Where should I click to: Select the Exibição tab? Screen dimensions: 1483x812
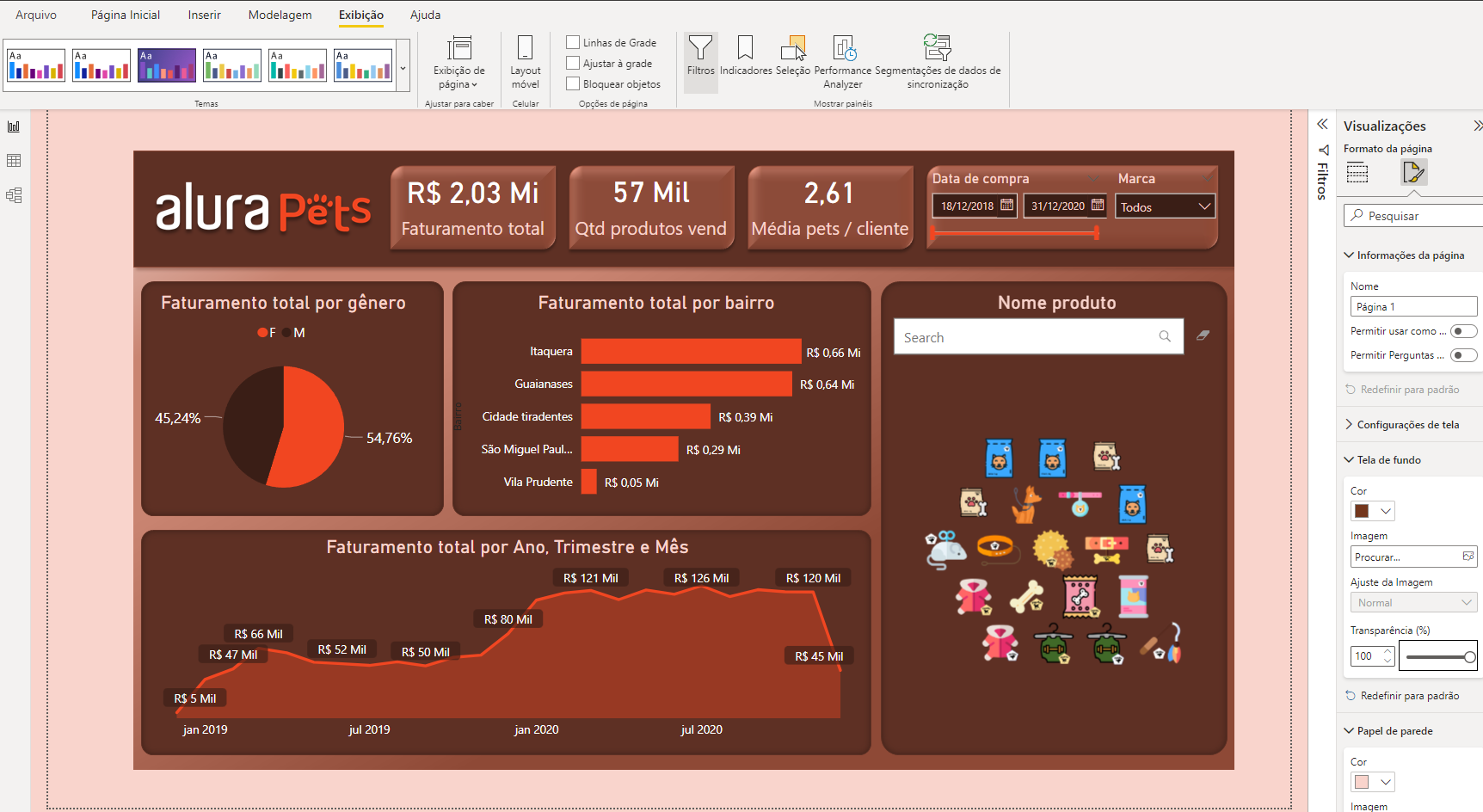point(361,15)
